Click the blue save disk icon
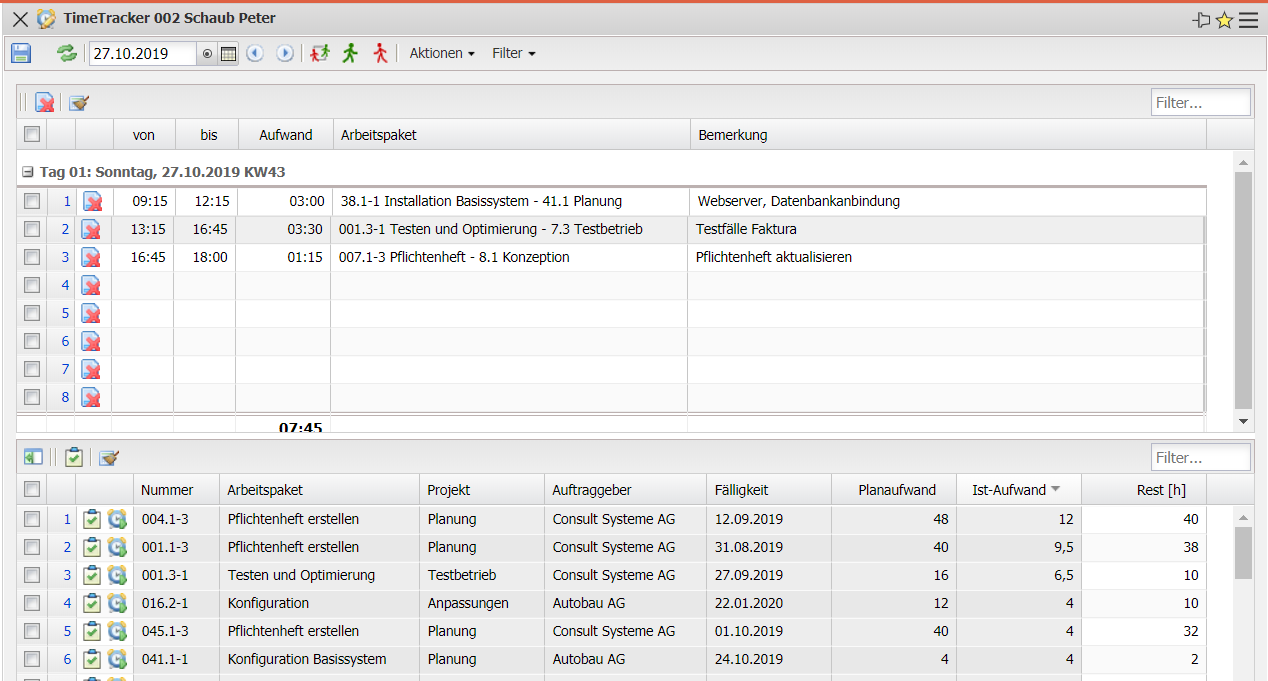The width and height of the screenshot is (1268, 681). coord(21,54)
